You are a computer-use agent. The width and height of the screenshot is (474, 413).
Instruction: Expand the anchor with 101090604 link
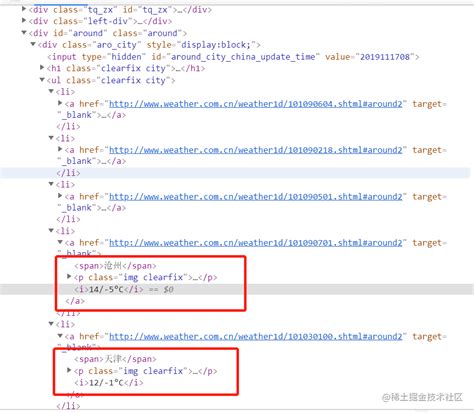[x=60, y=103]
